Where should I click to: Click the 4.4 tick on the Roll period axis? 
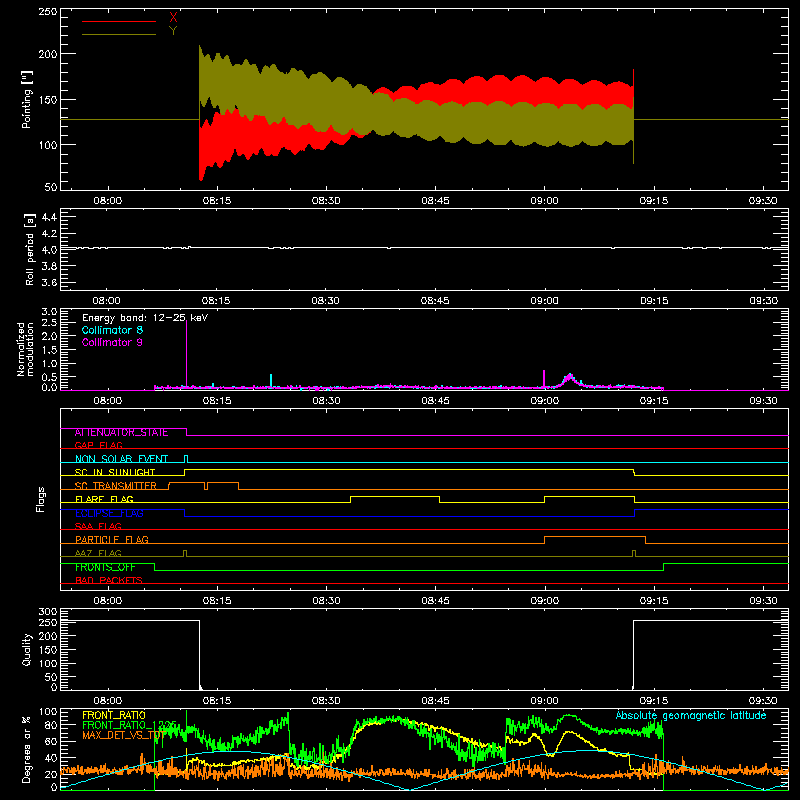(49, 217)
